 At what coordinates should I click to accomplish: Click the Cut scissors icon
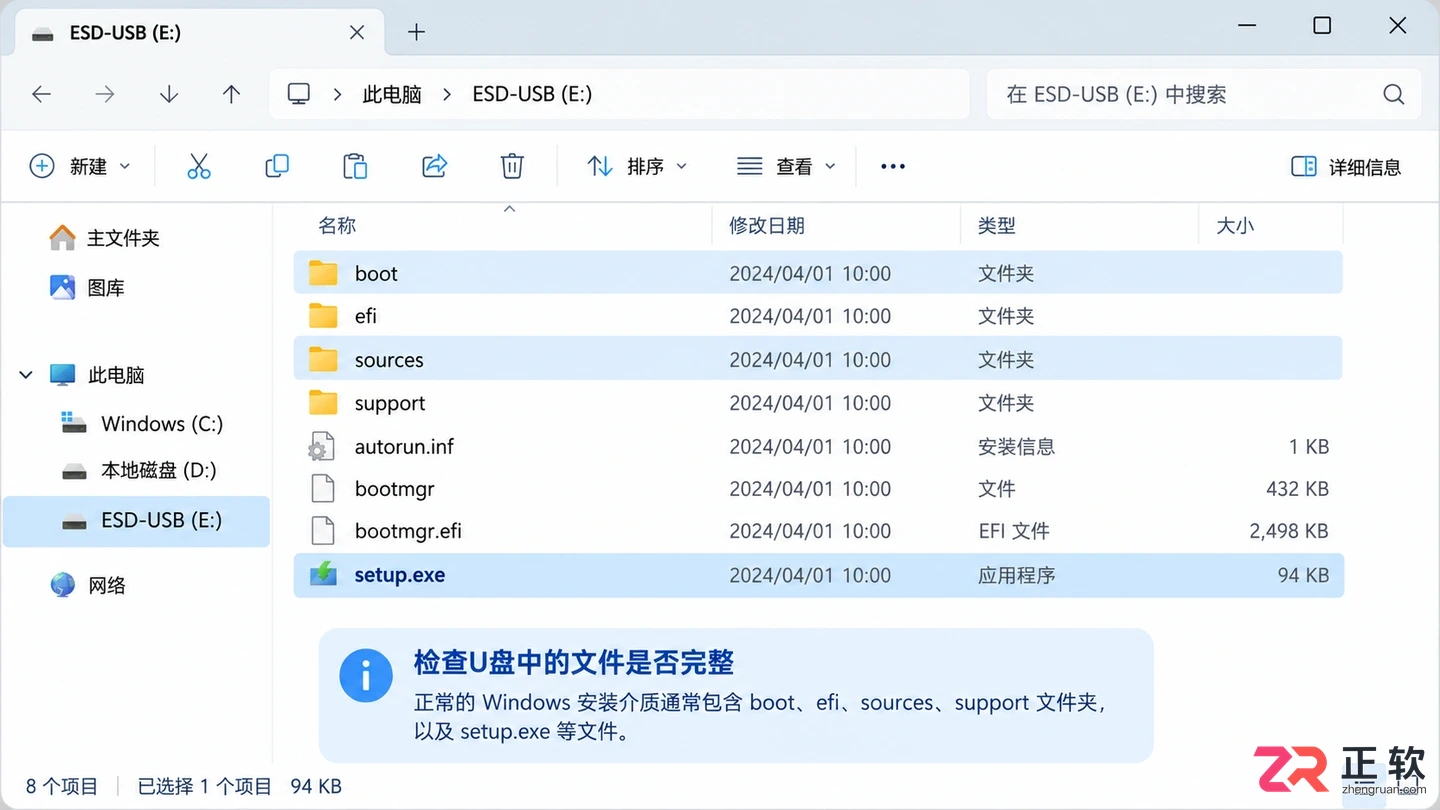(x=199, y=166)
